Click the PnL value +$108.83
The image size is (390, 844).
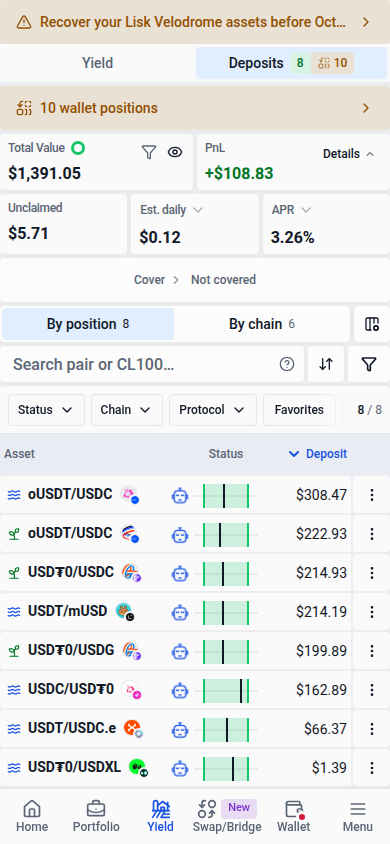point(239,173)
